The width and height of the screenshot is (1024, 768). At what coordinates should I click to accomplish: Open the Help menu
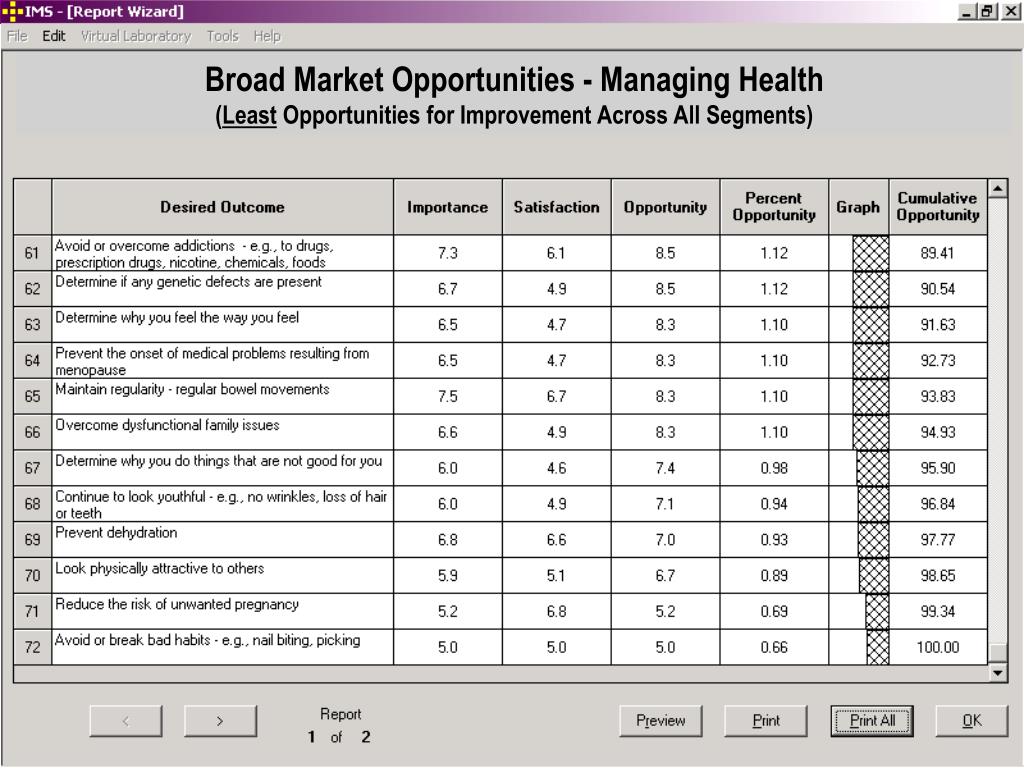coord(266,36)
